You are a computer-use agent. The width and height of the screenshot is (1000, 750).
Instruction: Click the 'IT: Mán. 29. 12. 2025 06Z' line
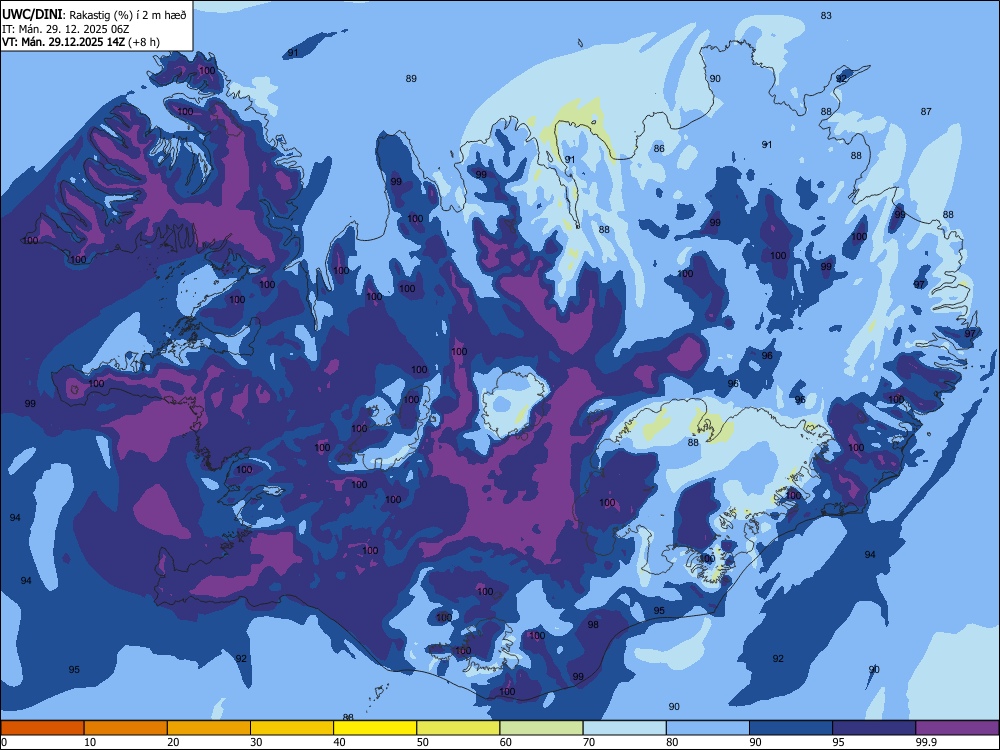[66, 29]
